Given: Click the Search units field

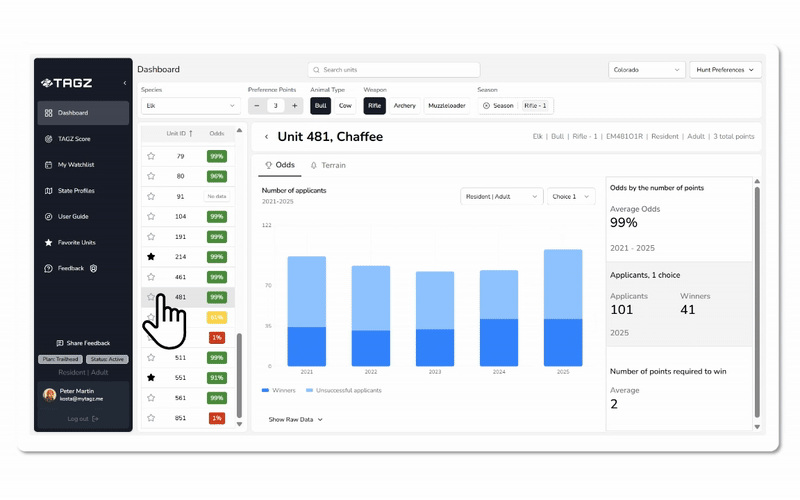Looking at the screenshot, I should tap(394, 70).
